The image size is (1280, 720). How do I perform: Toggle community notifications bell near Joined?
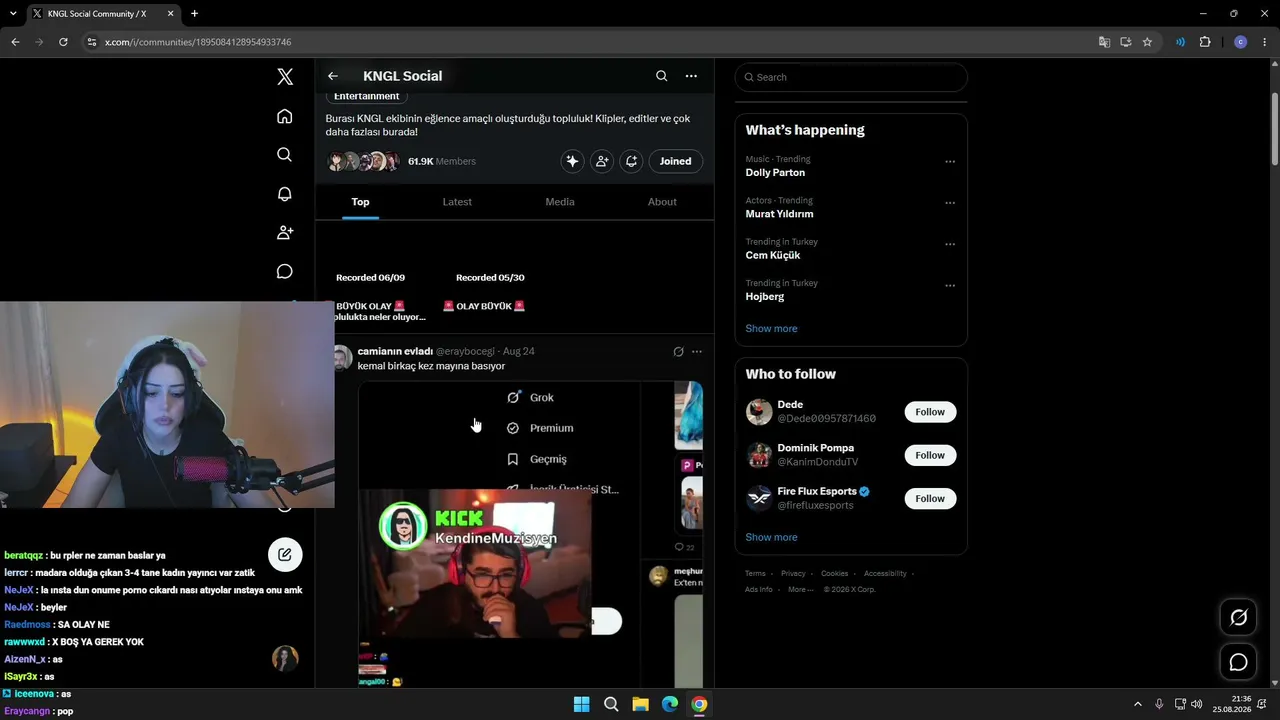(631, 161)
